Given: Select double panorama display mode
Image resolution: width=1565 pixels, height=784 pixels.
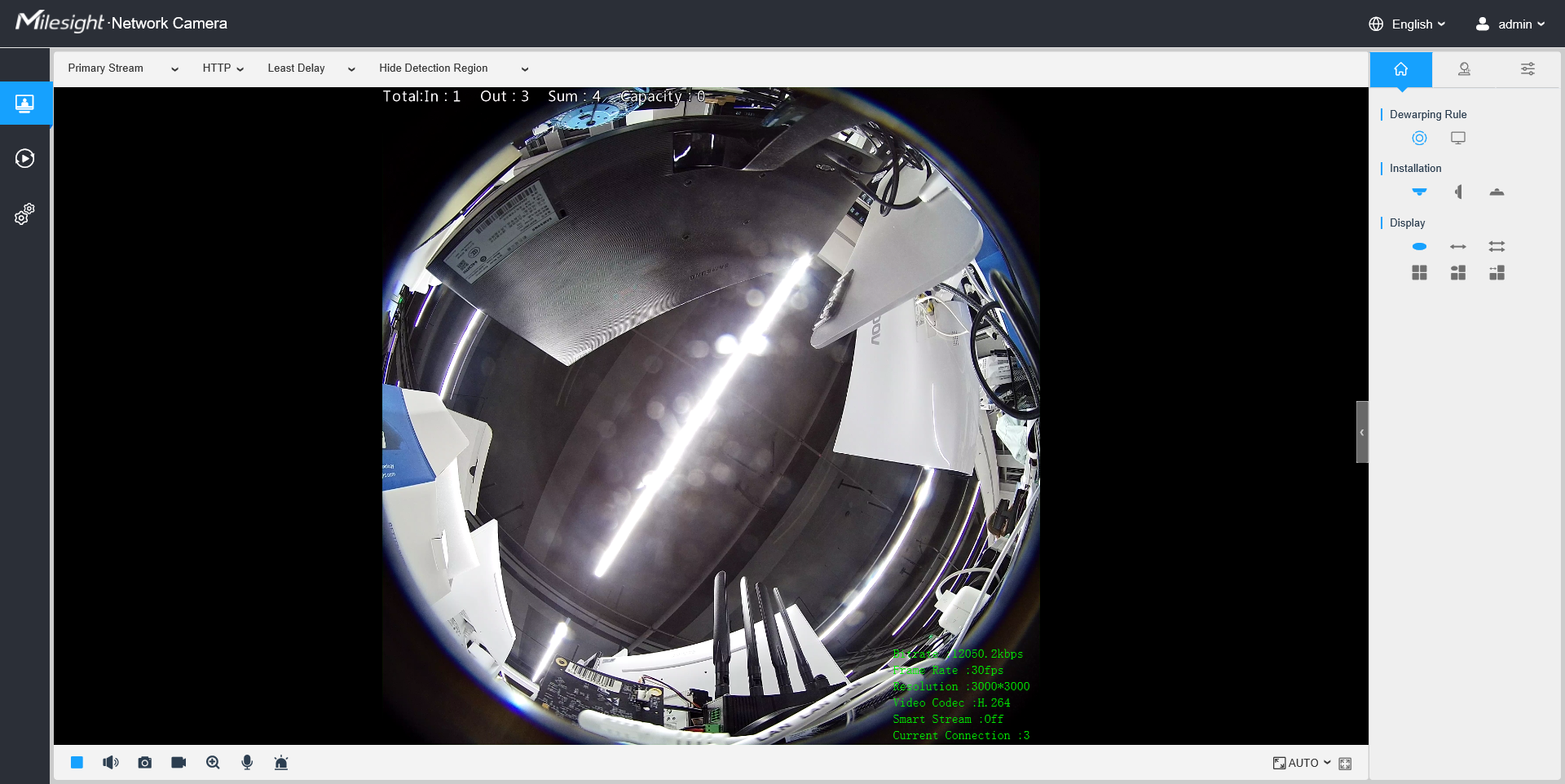Looking at the screenshot, I should [1497, 246].
